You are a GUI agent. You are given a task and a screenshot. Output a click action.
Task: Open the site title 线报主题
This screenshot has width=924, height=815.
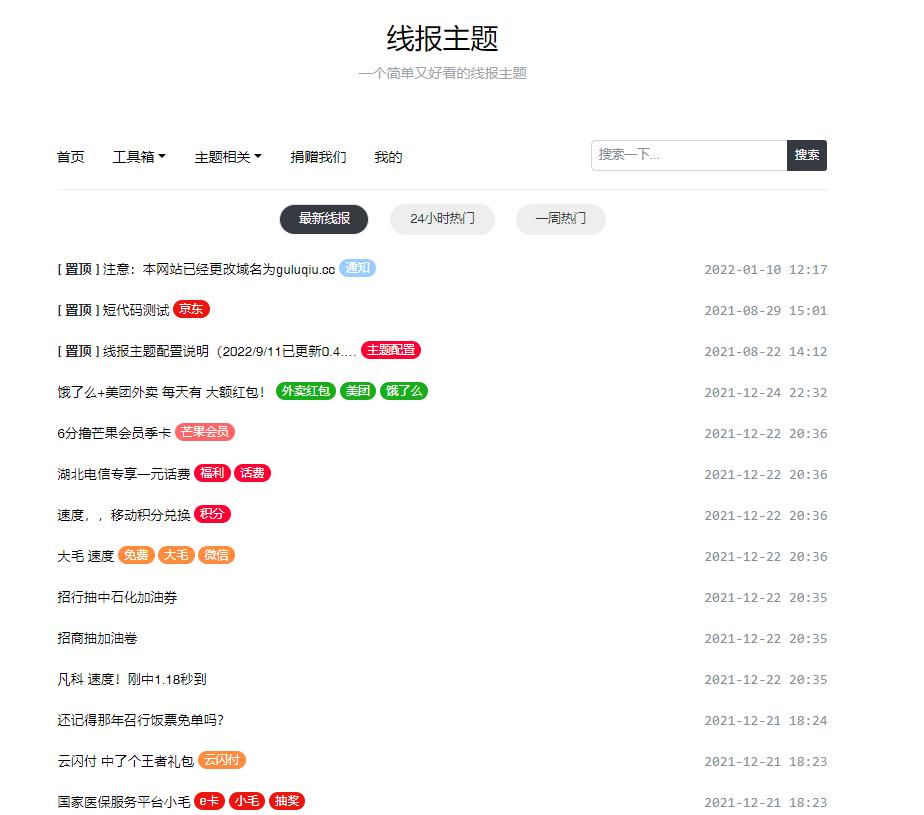point(442,39)
